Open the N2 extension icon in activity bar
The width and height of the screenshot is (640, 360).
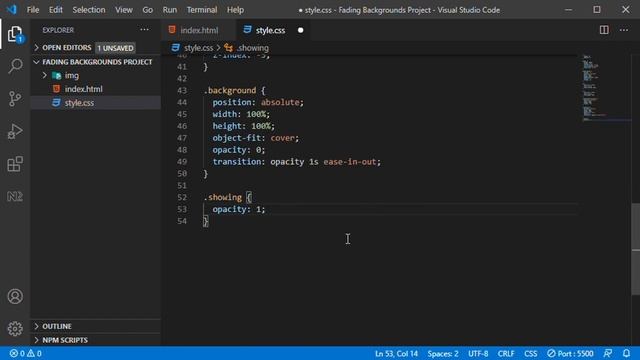pos(15,196)
